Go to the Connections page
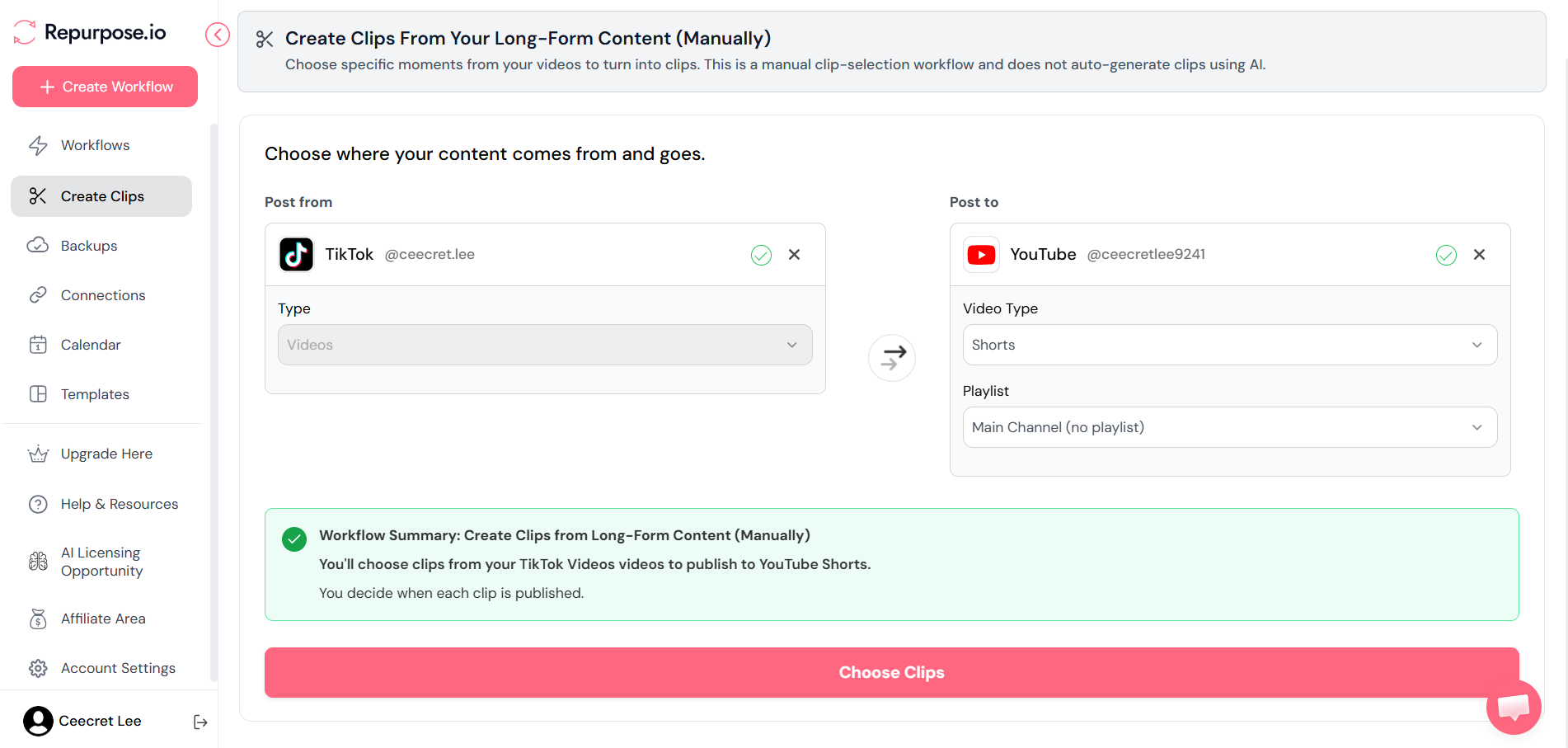1568x748 pixels. pos(101,295)
